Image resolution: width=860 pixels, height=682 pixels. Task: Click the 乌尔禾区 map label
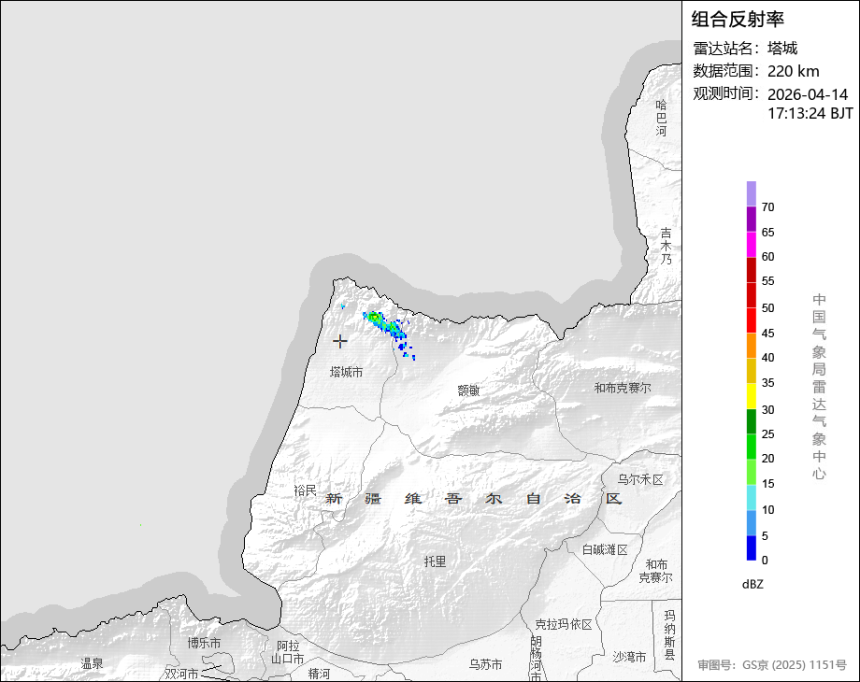[x=641, y=480]
